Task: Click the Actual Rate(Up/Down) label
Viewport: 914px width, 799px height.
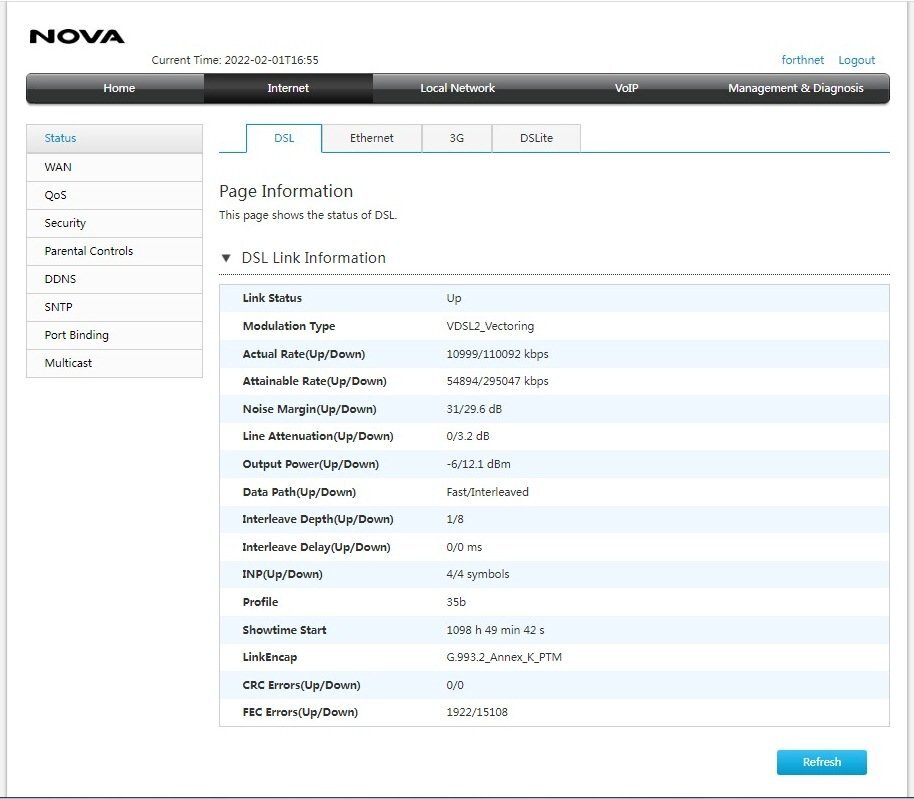Action: (x=304, y=354)
